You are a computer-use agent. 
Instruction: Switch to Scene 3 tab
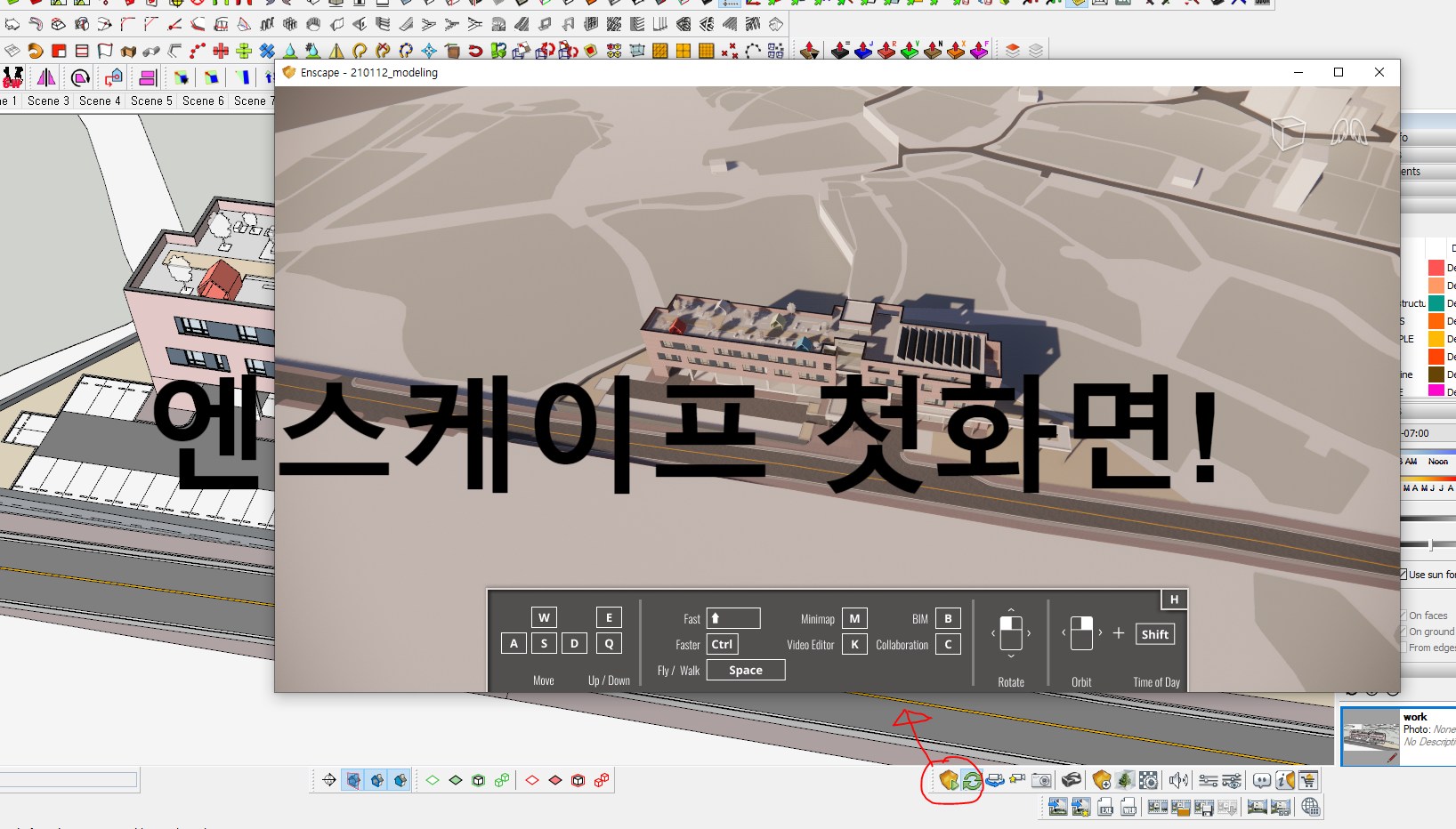coord(48,101)
